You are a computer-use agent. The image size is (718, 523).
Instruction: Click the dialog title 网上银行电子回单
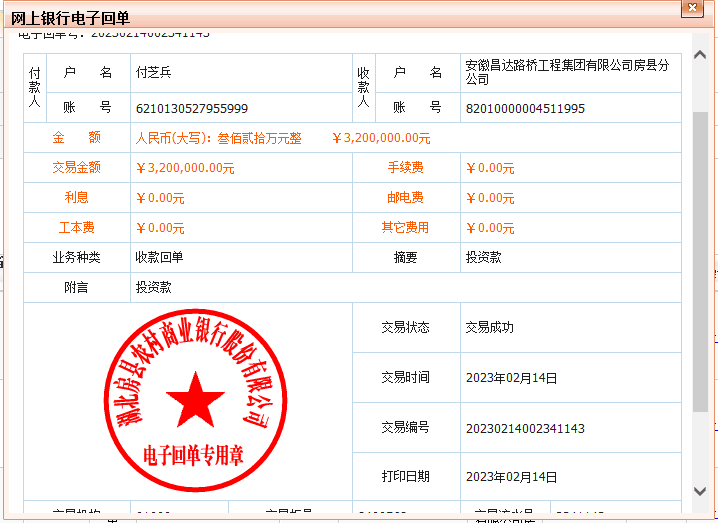(70, 18)
